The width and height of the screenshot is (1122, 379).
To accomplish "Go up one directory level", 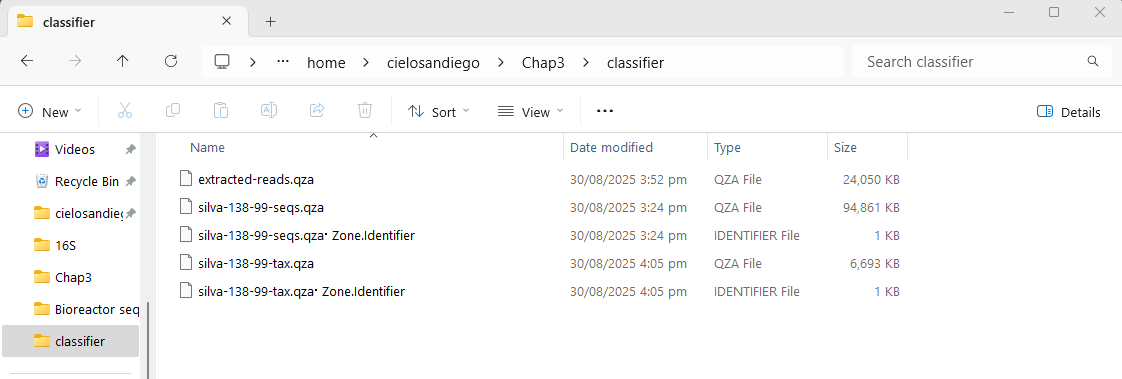I will 122,61.
